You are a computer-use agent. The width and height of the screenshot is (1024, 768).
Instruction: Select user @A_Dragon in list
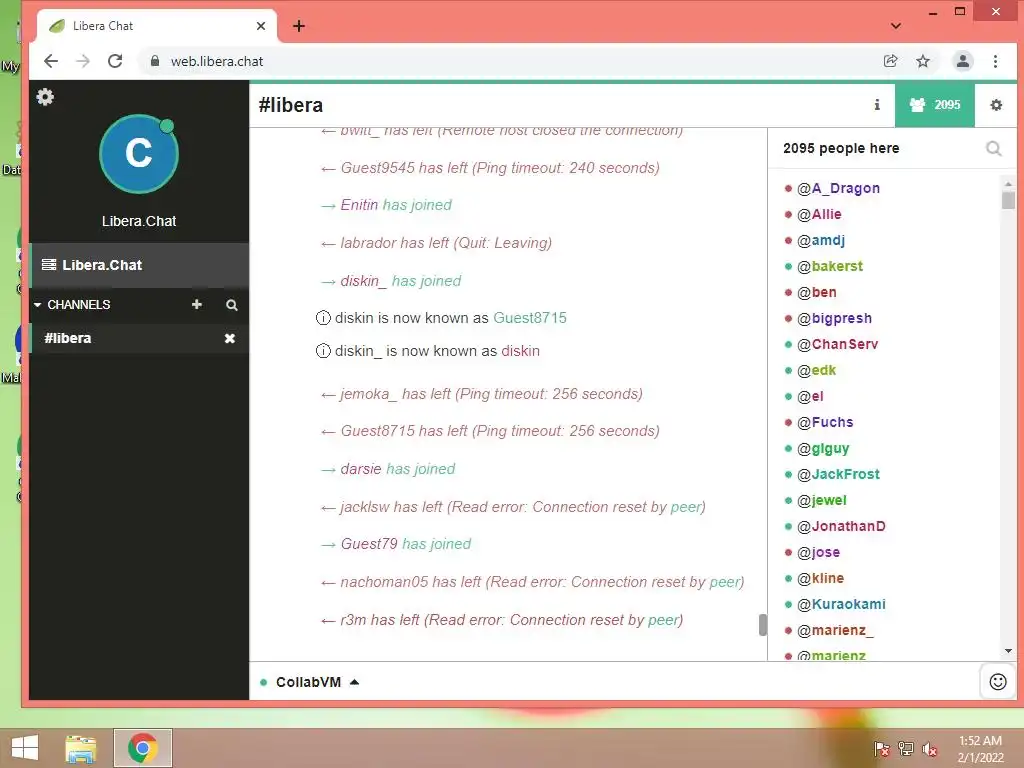(x=838, y=188)
